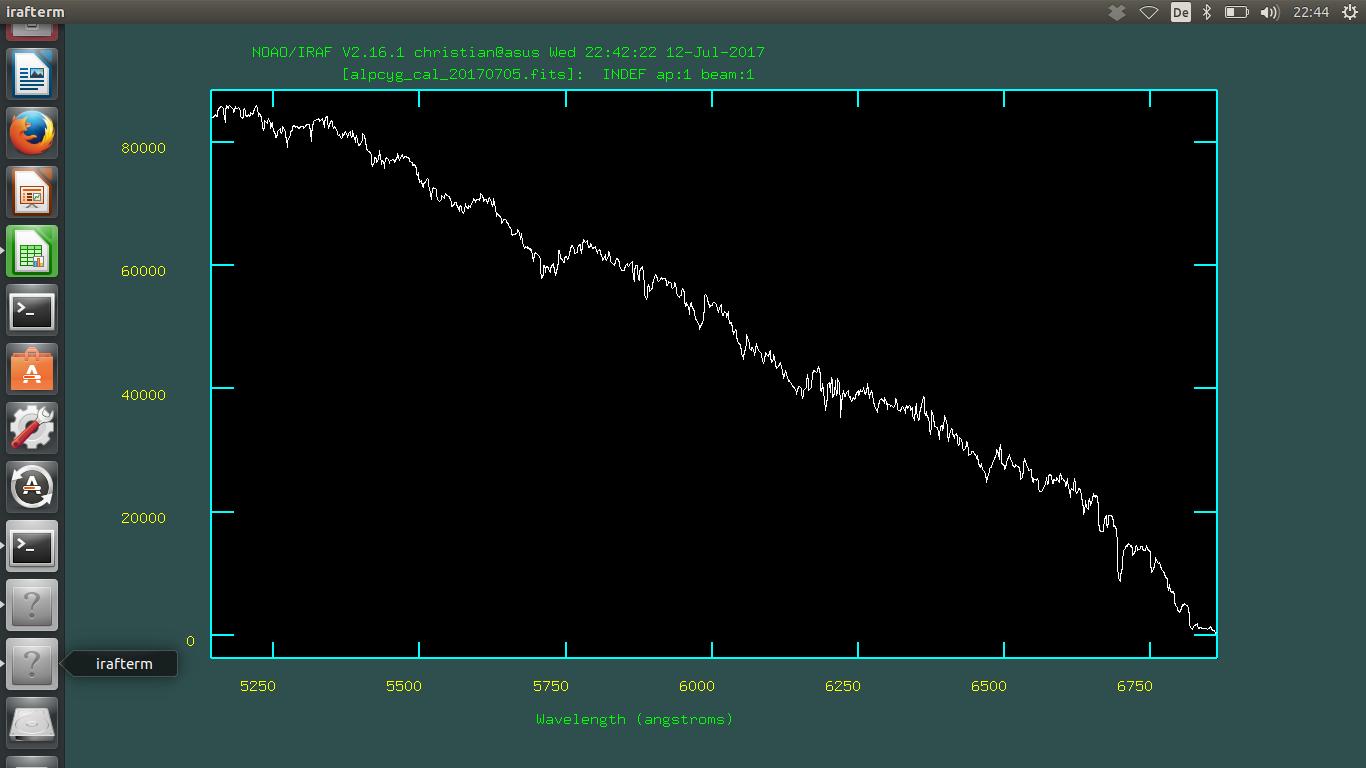The width and height of the screenshot is (1366, 768).
Task: Open the system power gear menu
Action: tap(1348, 12)
